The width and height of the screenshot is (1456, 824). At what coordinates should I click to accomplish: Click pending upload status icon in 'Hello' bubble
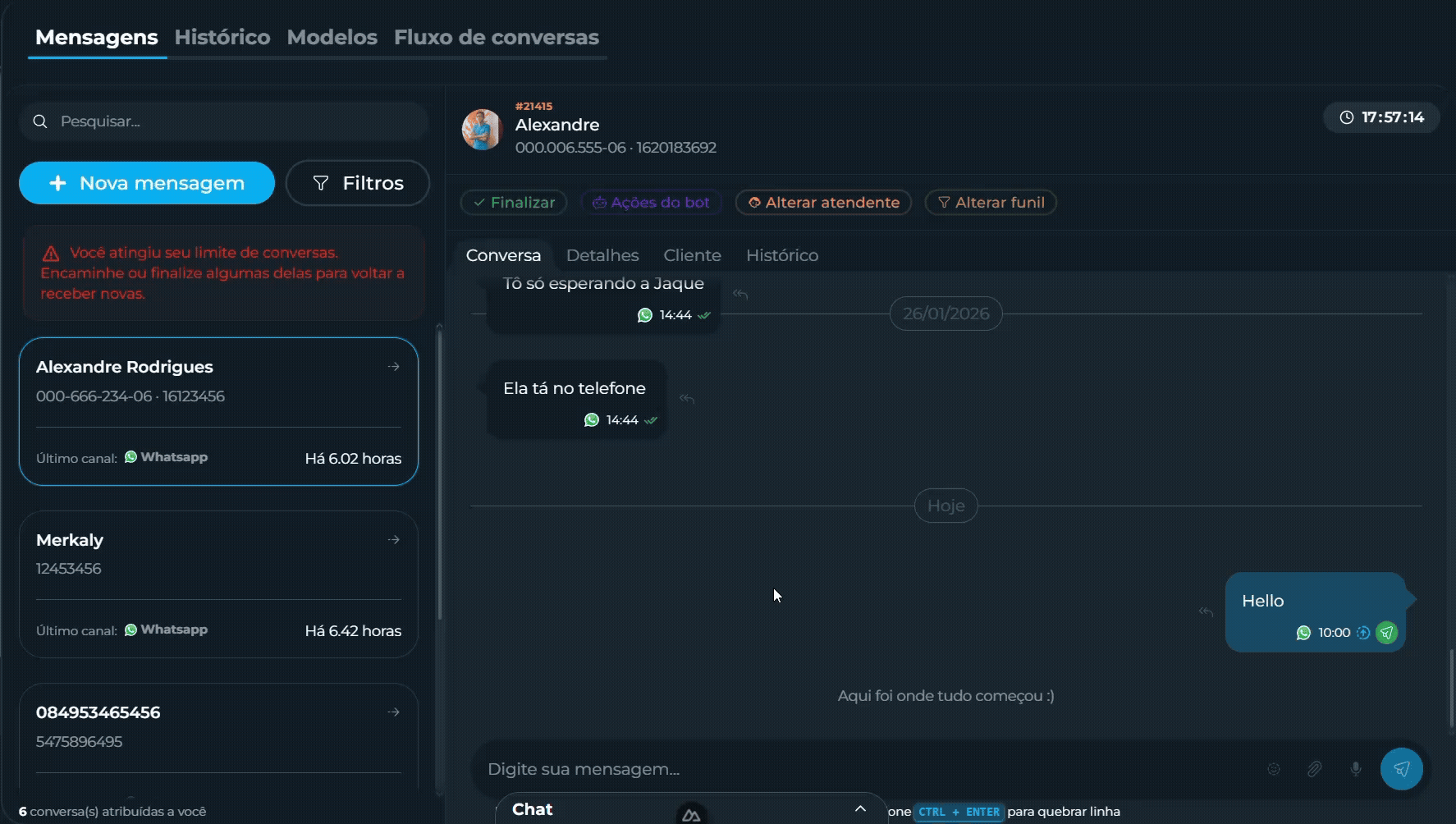(x=1363, y=633)
